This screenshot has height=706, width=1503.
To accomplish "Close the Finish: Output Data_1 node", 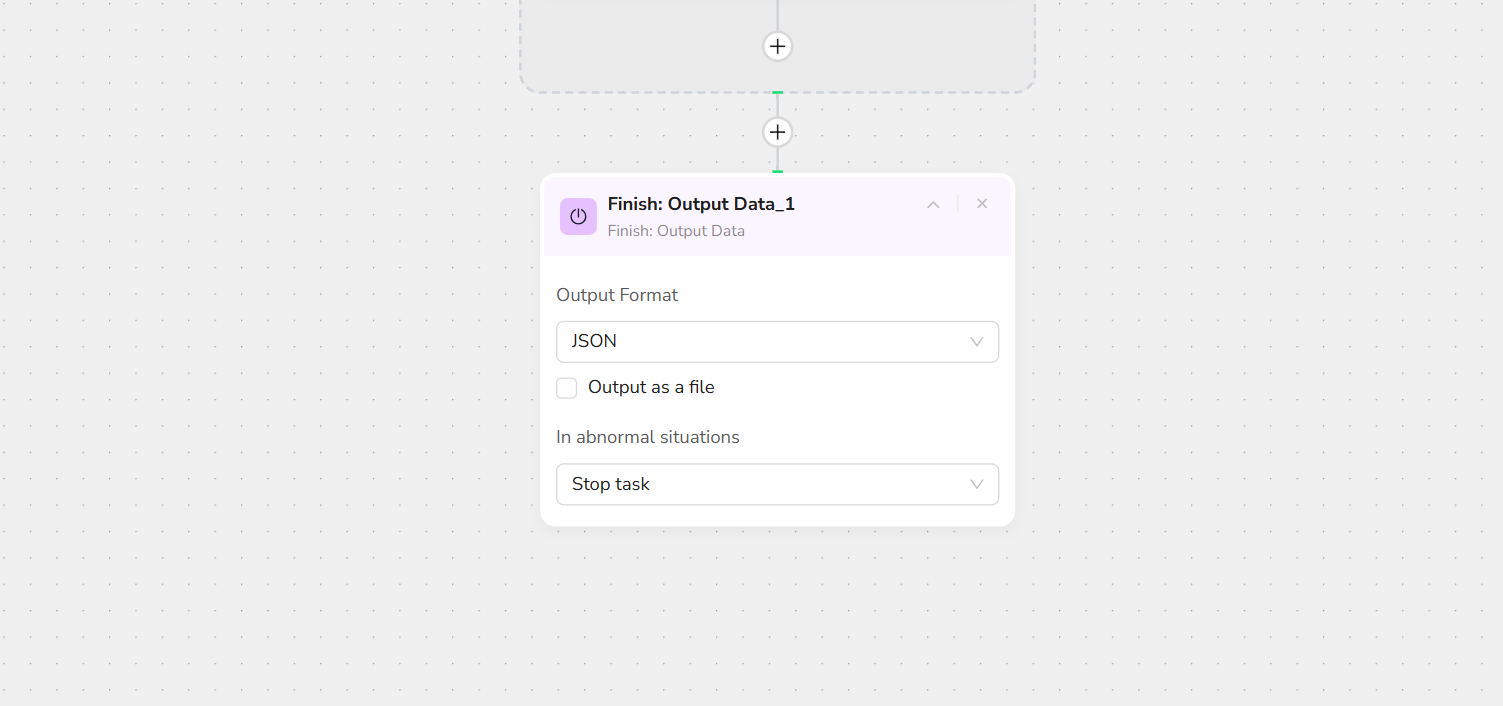I will coord(982,204).
